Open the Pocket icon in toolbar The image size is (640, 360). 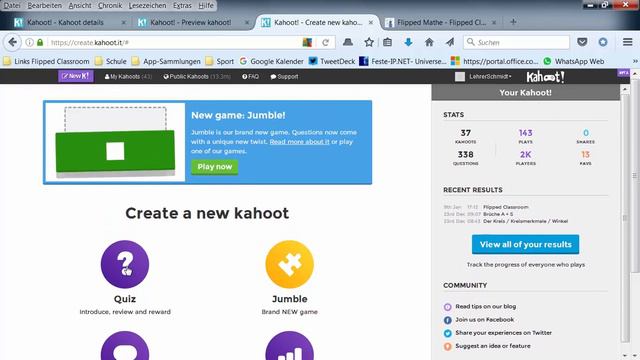coord(582,42)
